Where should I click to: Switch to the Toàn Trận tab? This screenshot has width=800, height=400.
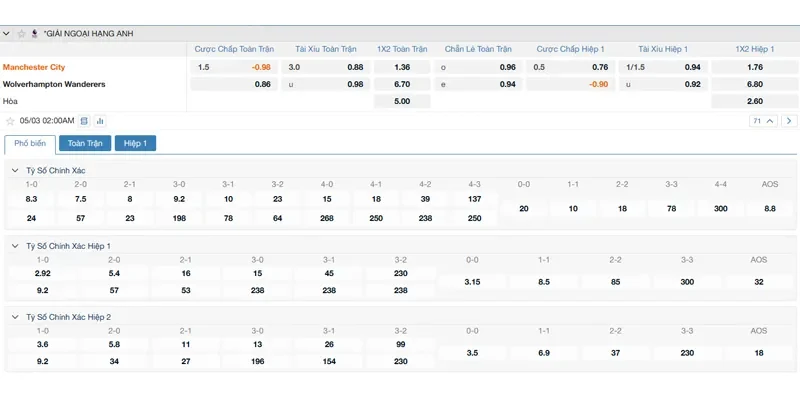(84, 143)
